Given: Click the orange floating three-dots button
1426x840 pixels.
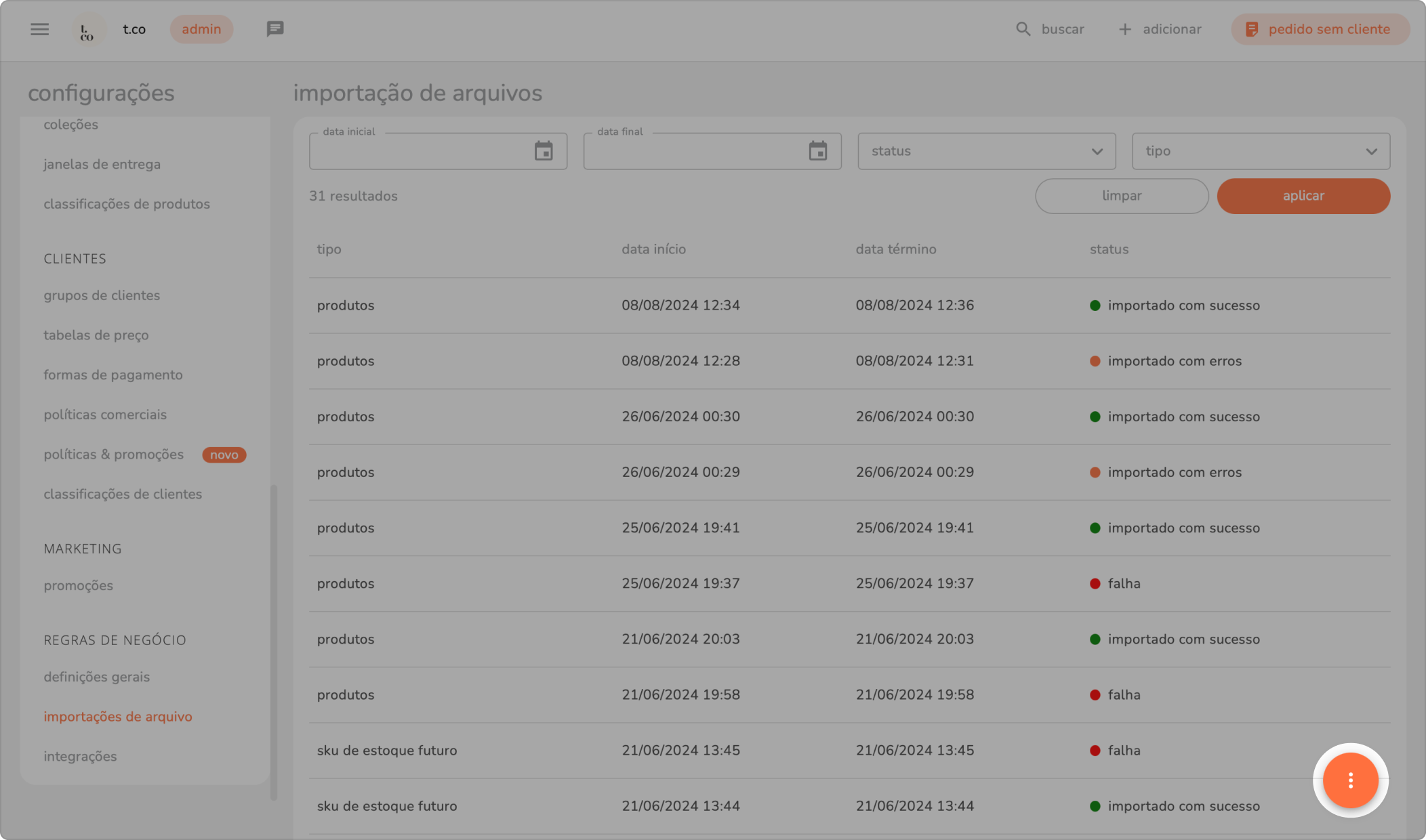Looking at the screenshot, I should pyautogui.click(x=1350, y=780).
